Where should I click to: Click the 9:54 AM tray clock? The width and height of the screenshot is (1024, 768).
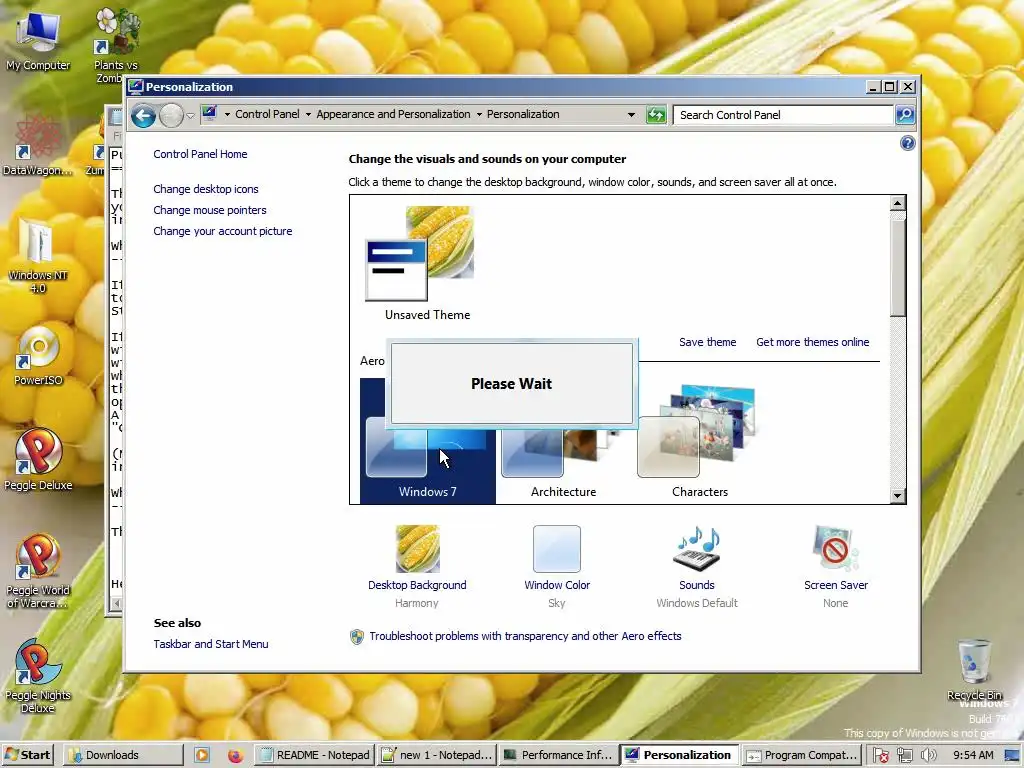[973, 755]
